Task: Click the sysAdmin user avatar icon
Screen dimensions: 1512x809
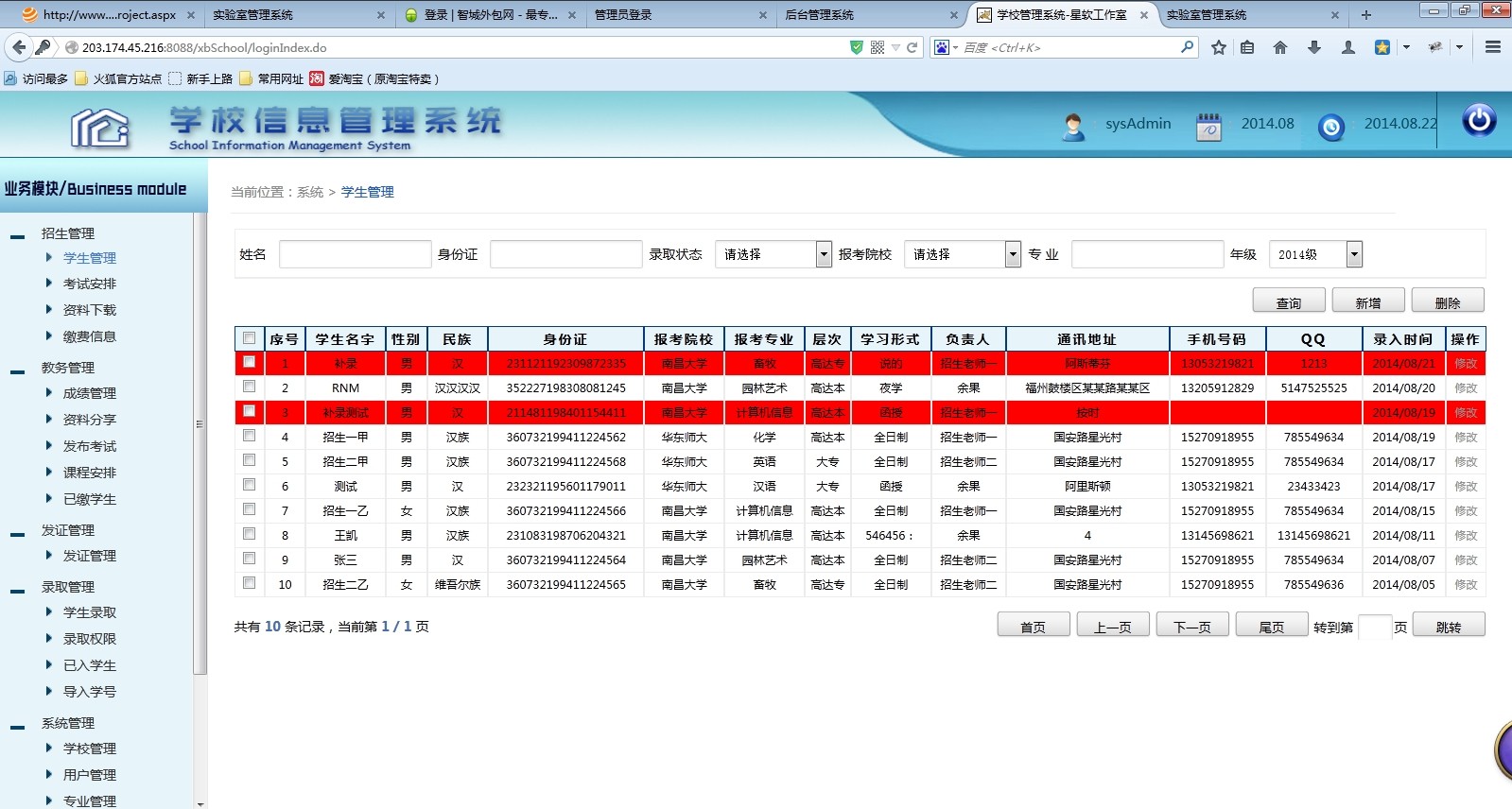Action: [1073, 127]
